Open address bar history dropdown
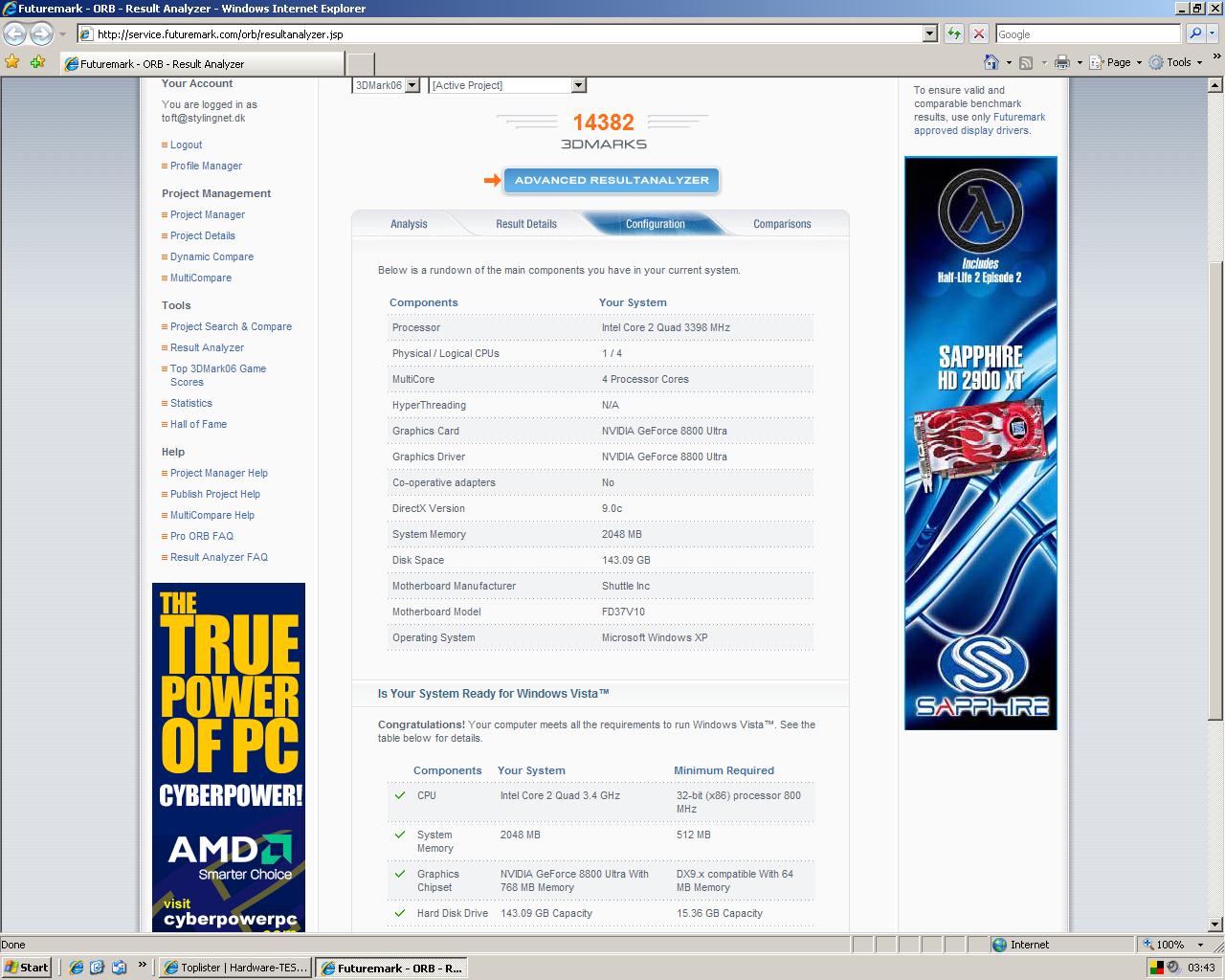Screen dimensions: 1225x980 pyautogui.click(x=929, y=33)
